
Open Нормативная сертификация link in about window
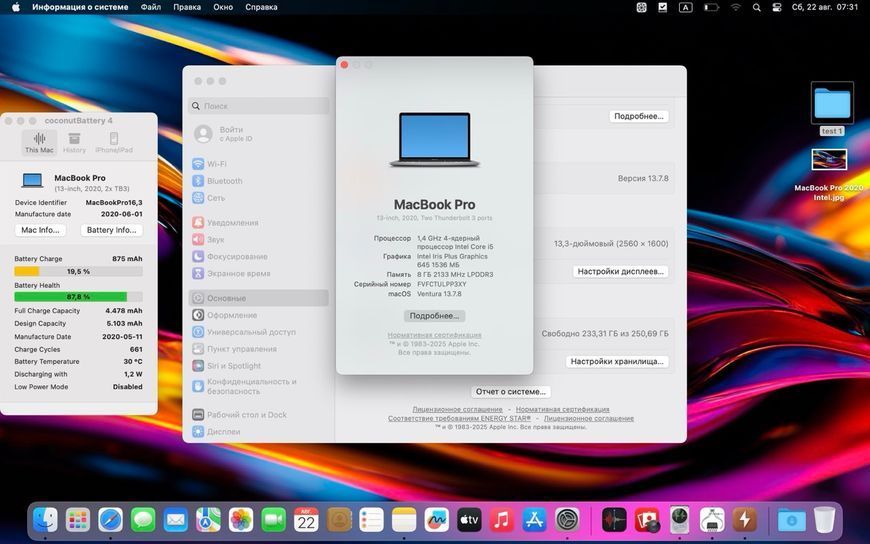click(x=434, y=335)
